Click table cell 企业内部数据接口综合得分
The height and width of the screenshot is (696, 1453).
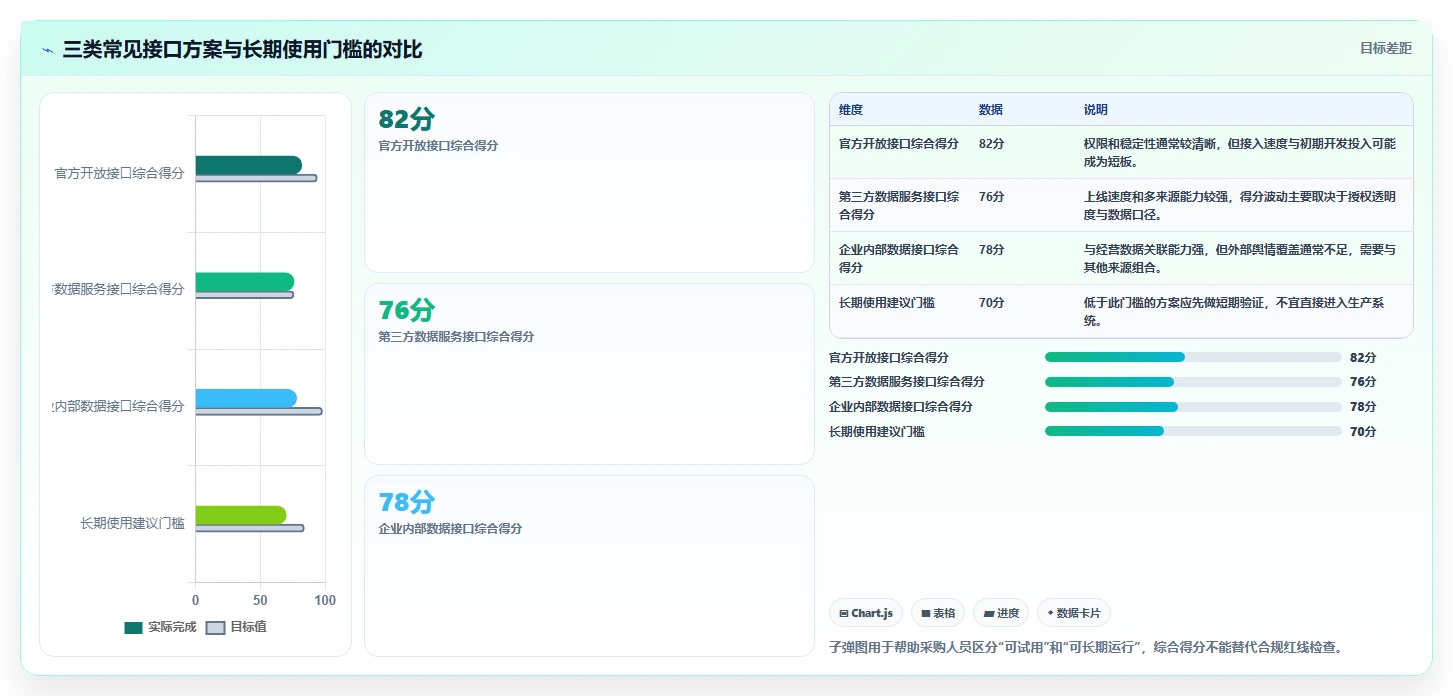(x=899, y=258)
